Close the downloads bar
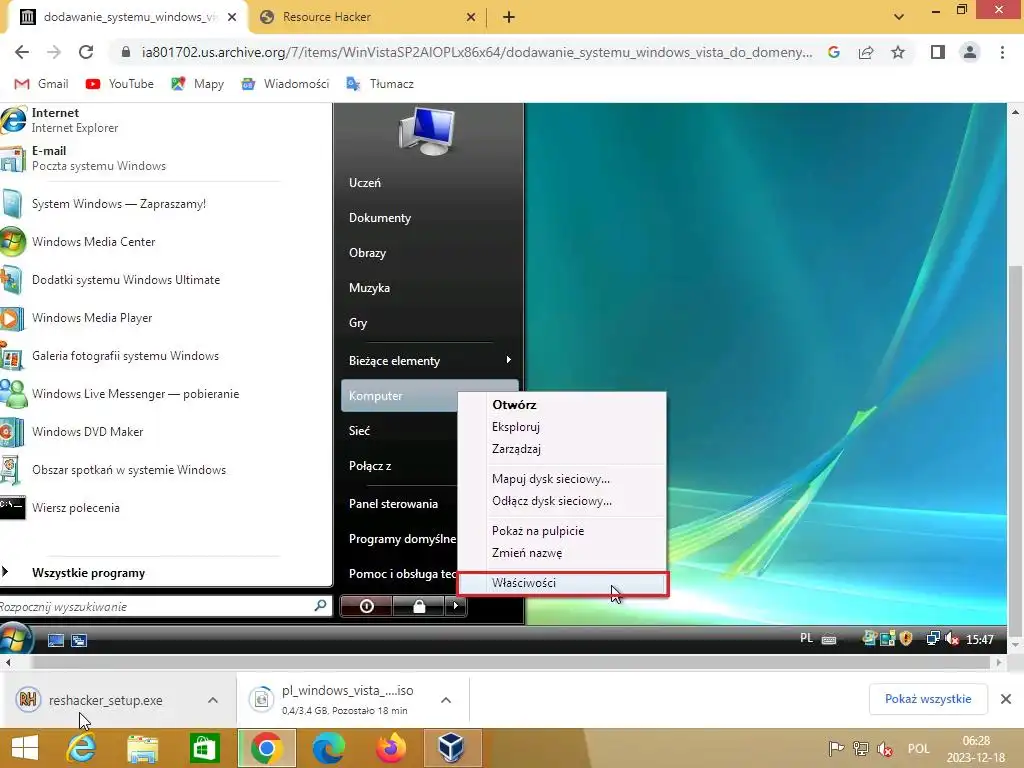The image size is (1024, 768). coord(1006,699)
